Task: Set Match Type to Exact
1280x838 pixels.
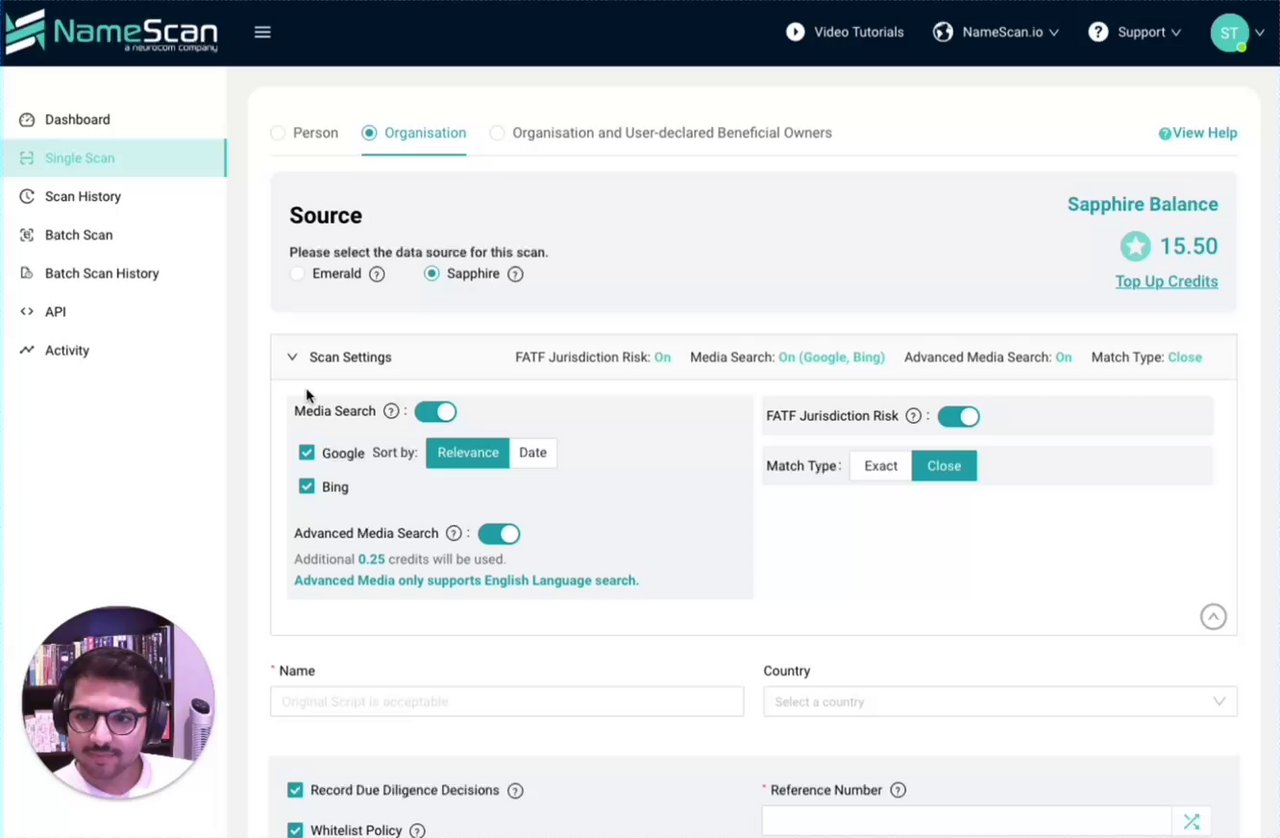Action: pyautogui.click(x=881, y=466)
